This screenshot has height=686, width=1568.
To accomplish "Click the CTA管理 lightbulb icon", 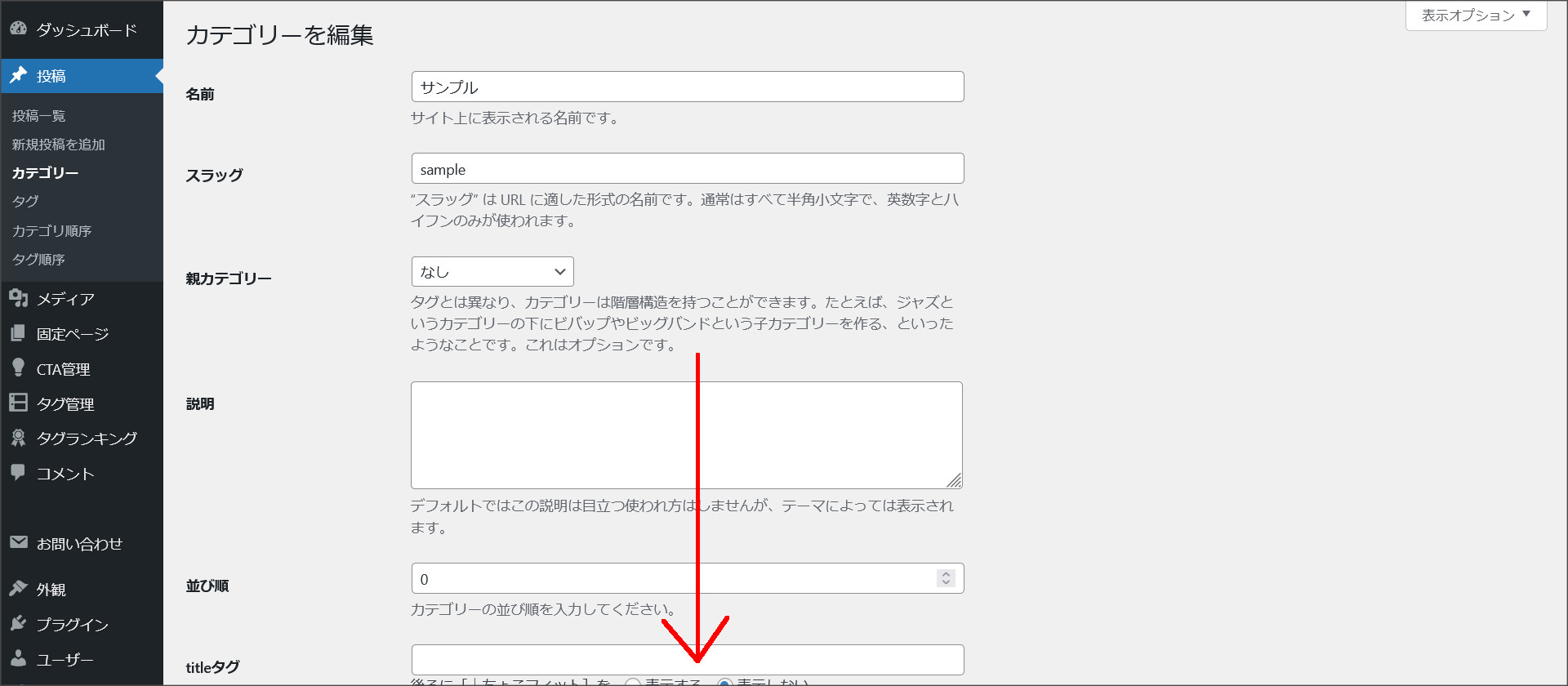I will point(18,367).
